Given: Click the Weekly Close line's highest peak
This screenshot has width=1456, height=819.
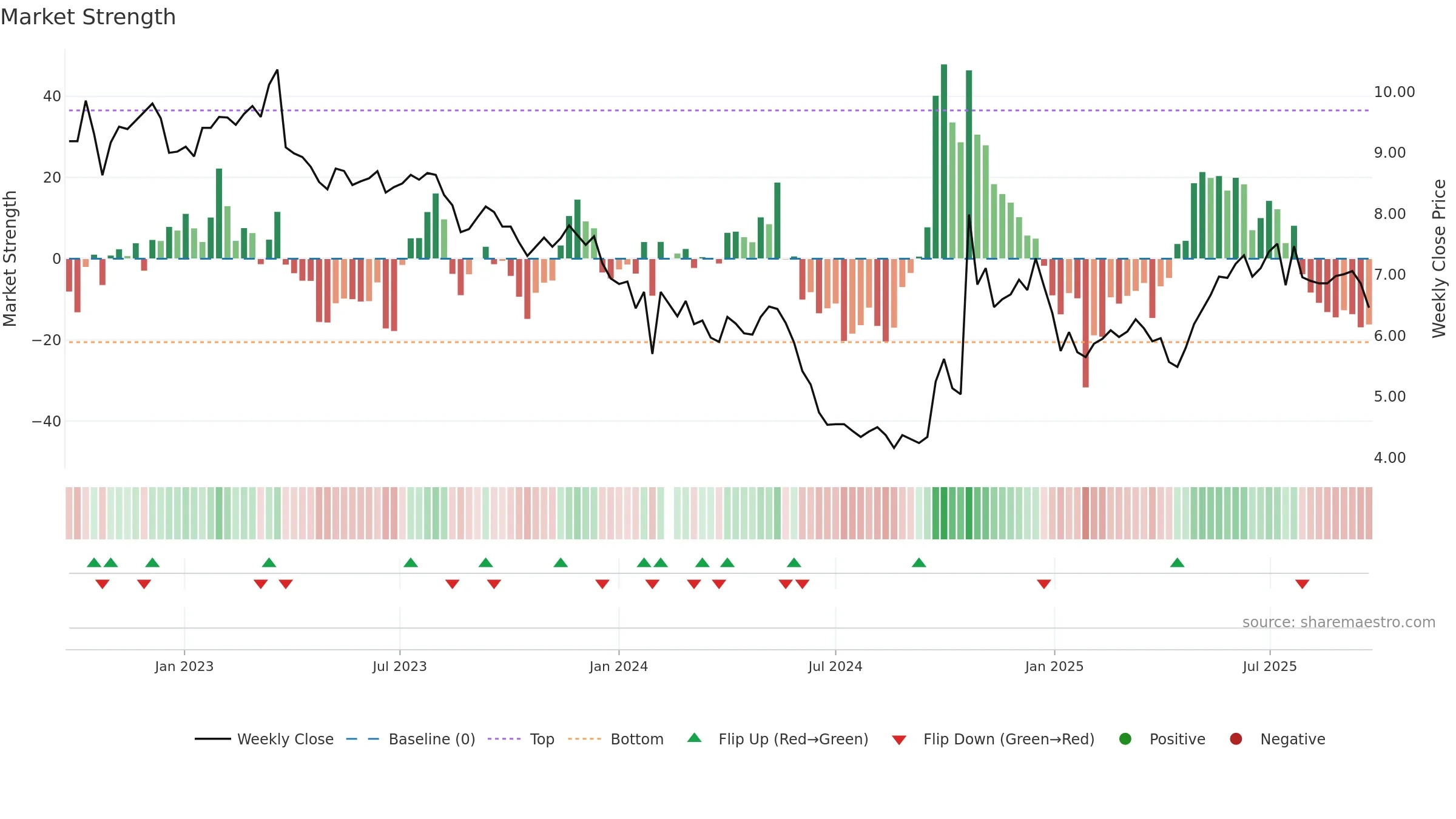Looking at the screenshot, I should click(277, 70).
